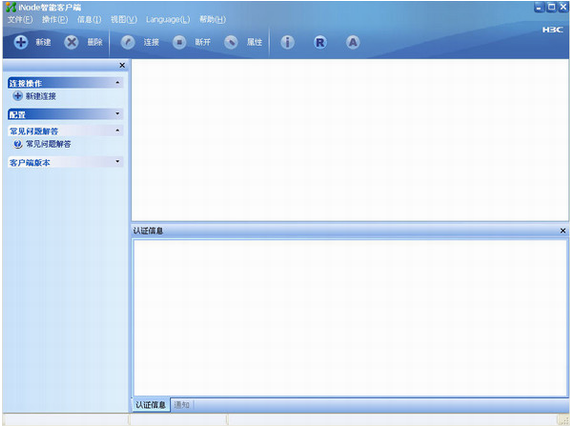The width and height of the screenshot is (570, 426).
Task: Click the round info 'i' toolbar icon
Action: tap(287, 42)
